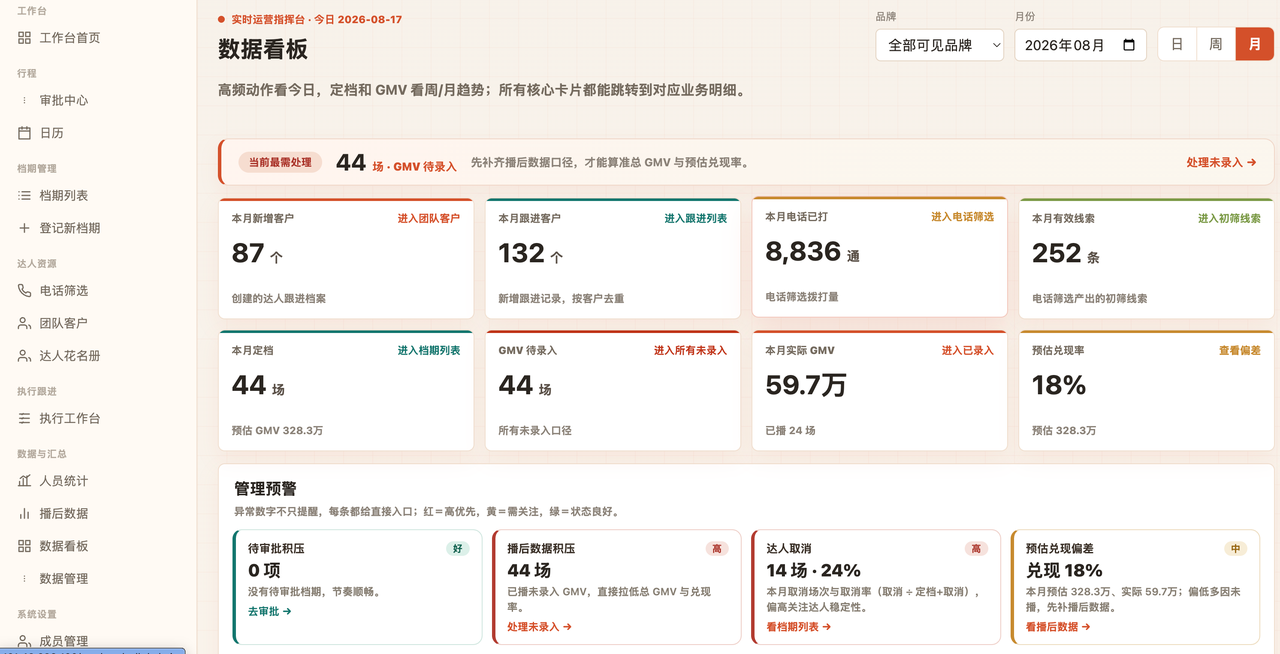Click the 132 个 follow-up customers figure
The width and height of the screenshot is (1280, 654).
(x=531, y=254)
